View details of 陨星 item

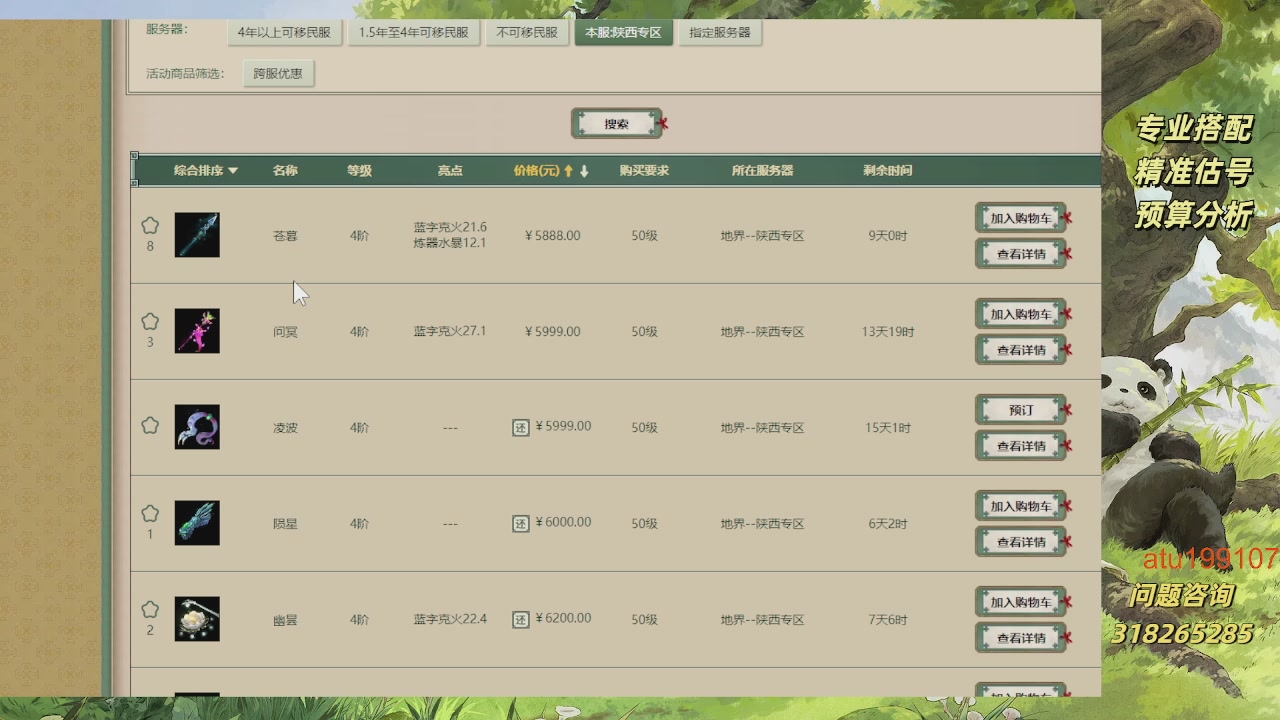tap(1021, 542)
